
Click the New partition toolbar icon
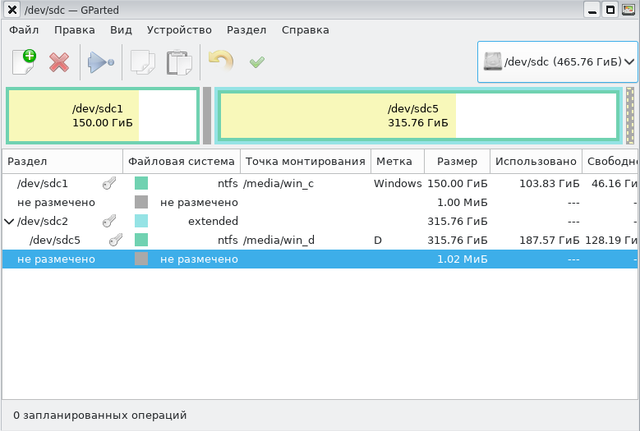point(24,62)
